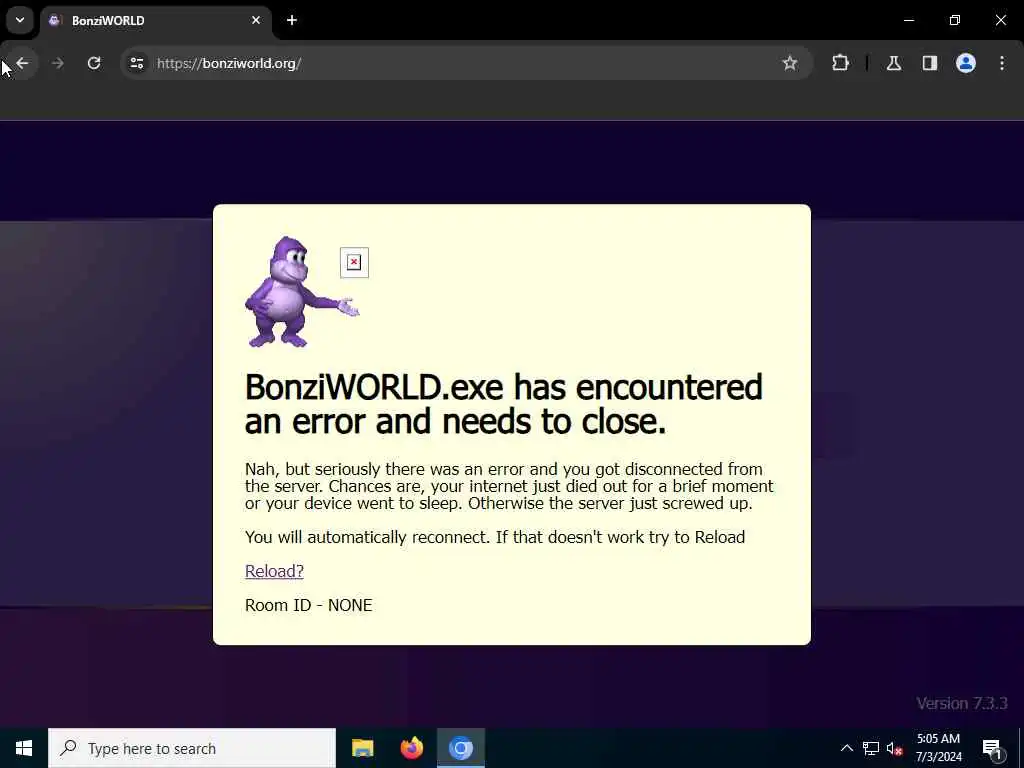Restore down the Chrome window
Image resolution: width=1024 pixels, height=768 pixels.
click(x=955, y=20)
